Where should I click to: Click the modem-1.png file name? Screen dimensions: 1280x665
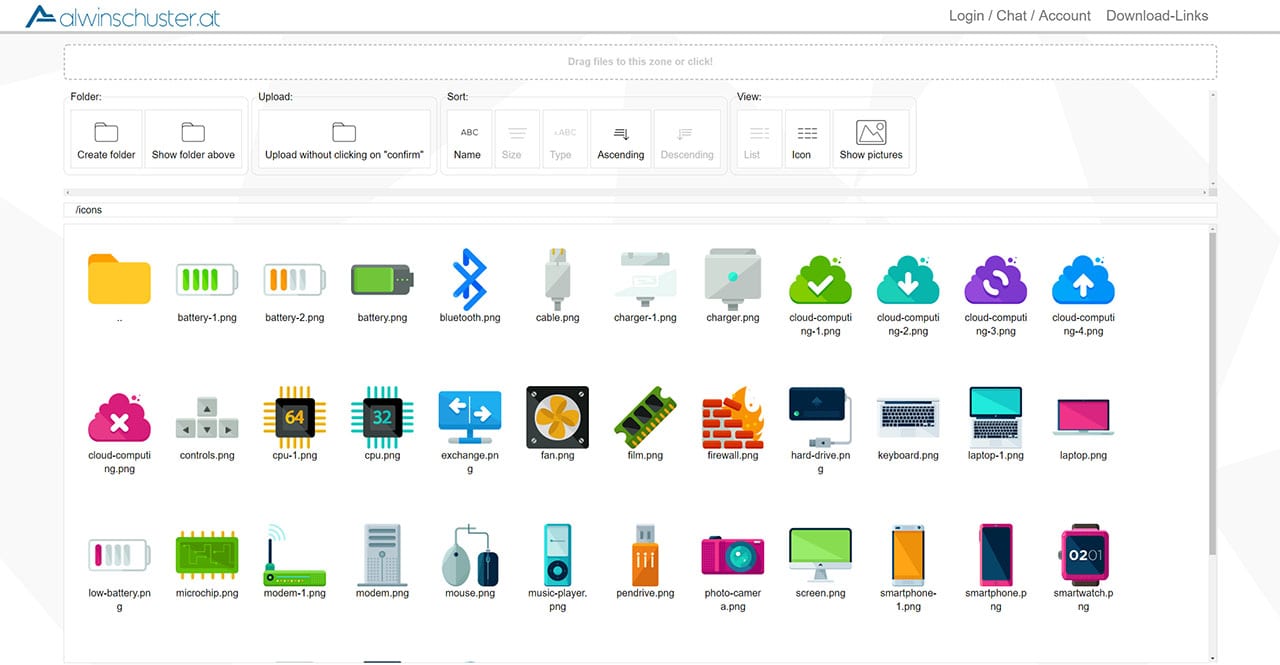coord(294,594)
